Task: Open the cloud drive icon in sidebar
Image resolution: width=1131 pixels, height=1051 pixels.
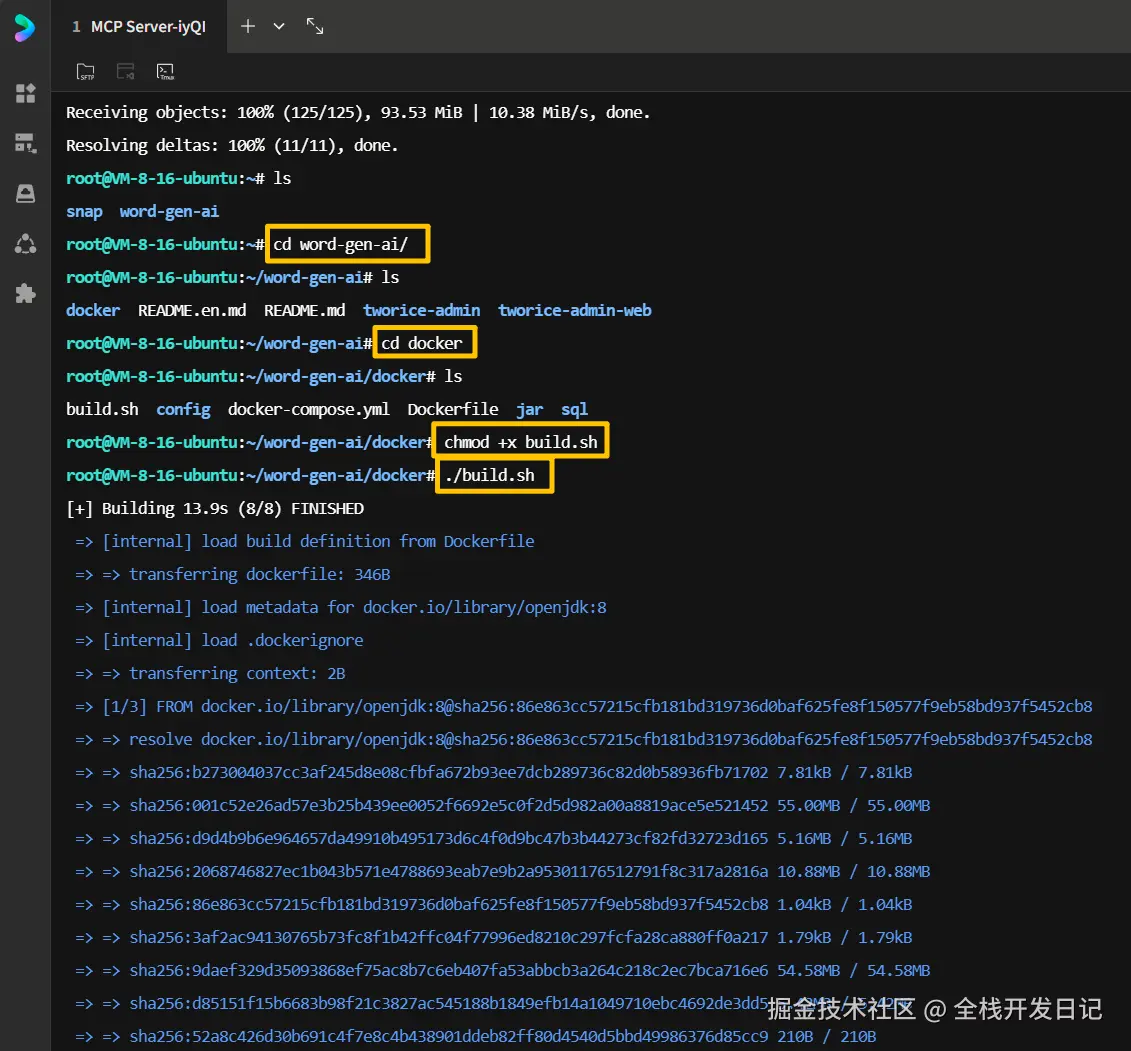Action: click(25, 193)
